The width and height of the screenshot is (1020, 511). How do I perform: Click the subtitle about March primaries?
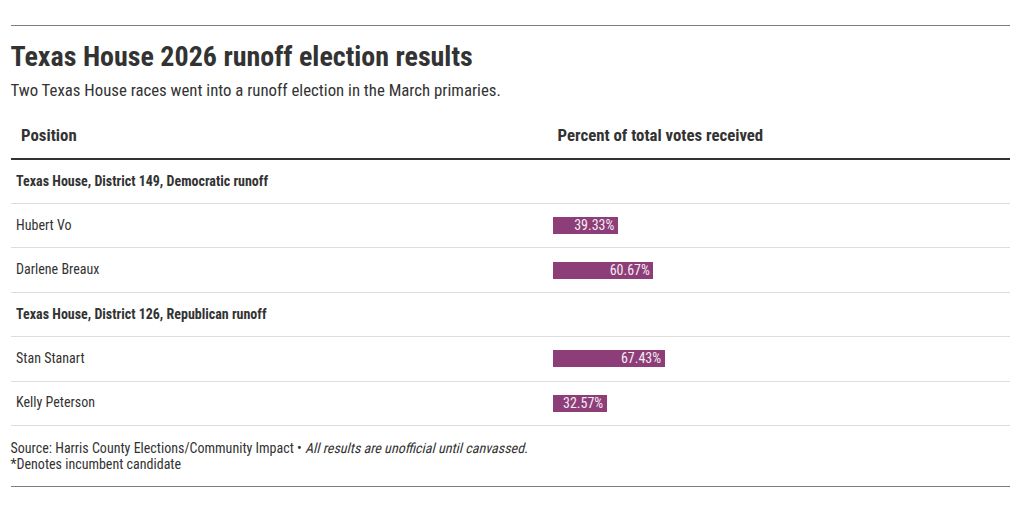(x=256, y=90)
